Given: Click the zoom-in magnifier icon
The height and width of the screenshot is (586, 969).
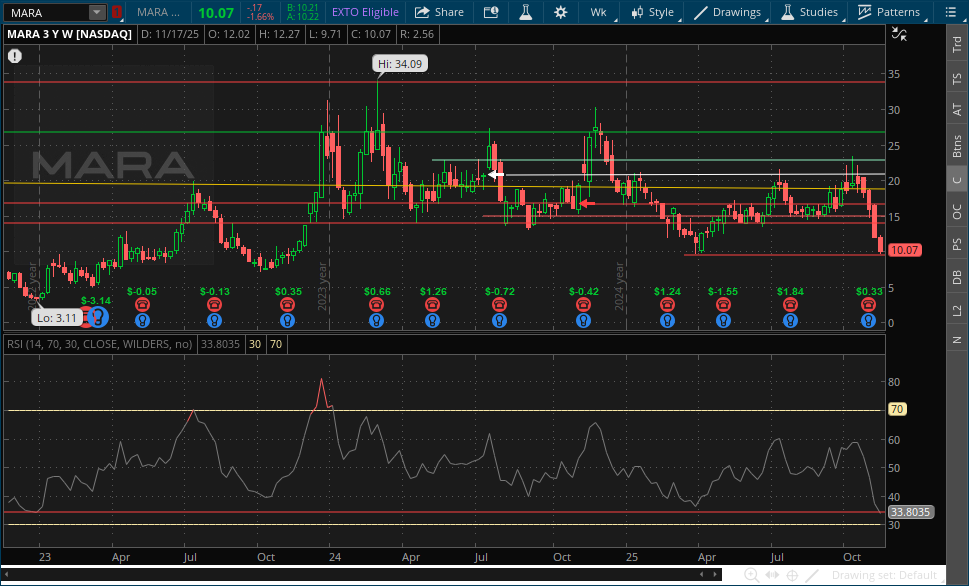Looking at the screenshot, I should (x=751, y=575).
